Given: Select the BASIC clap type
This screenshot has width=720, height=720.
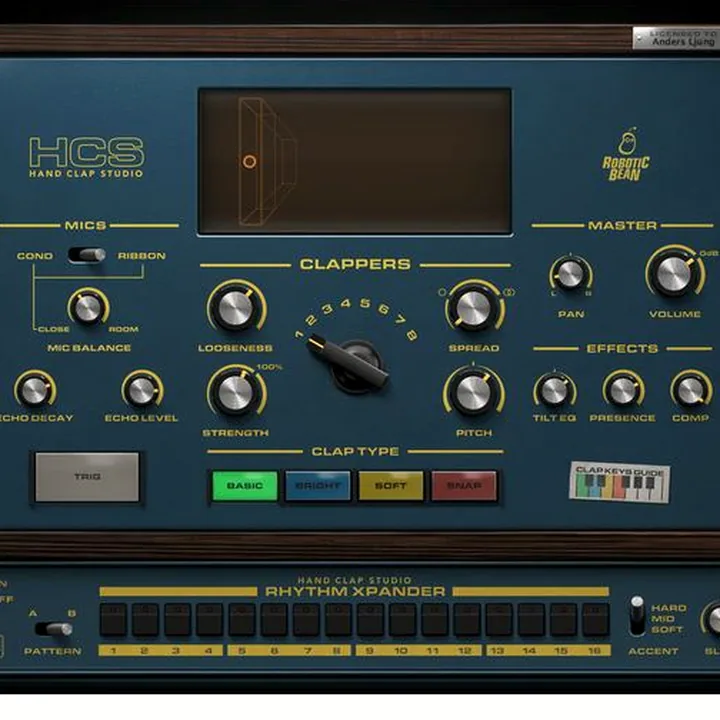Looking at the screenshot, I should click(x=244, y=485).
